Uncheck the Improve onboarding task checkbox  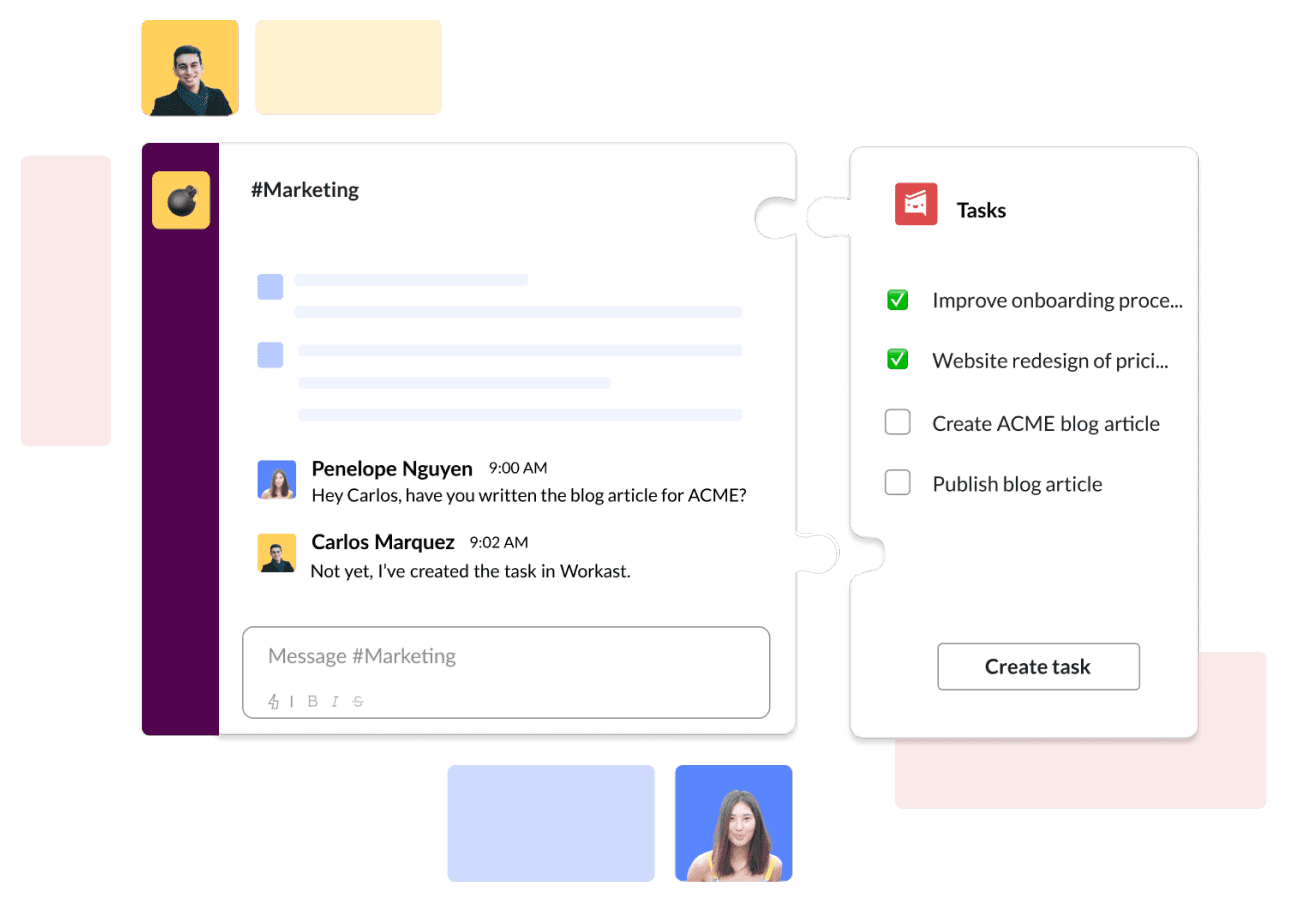(x=897, y=300)
